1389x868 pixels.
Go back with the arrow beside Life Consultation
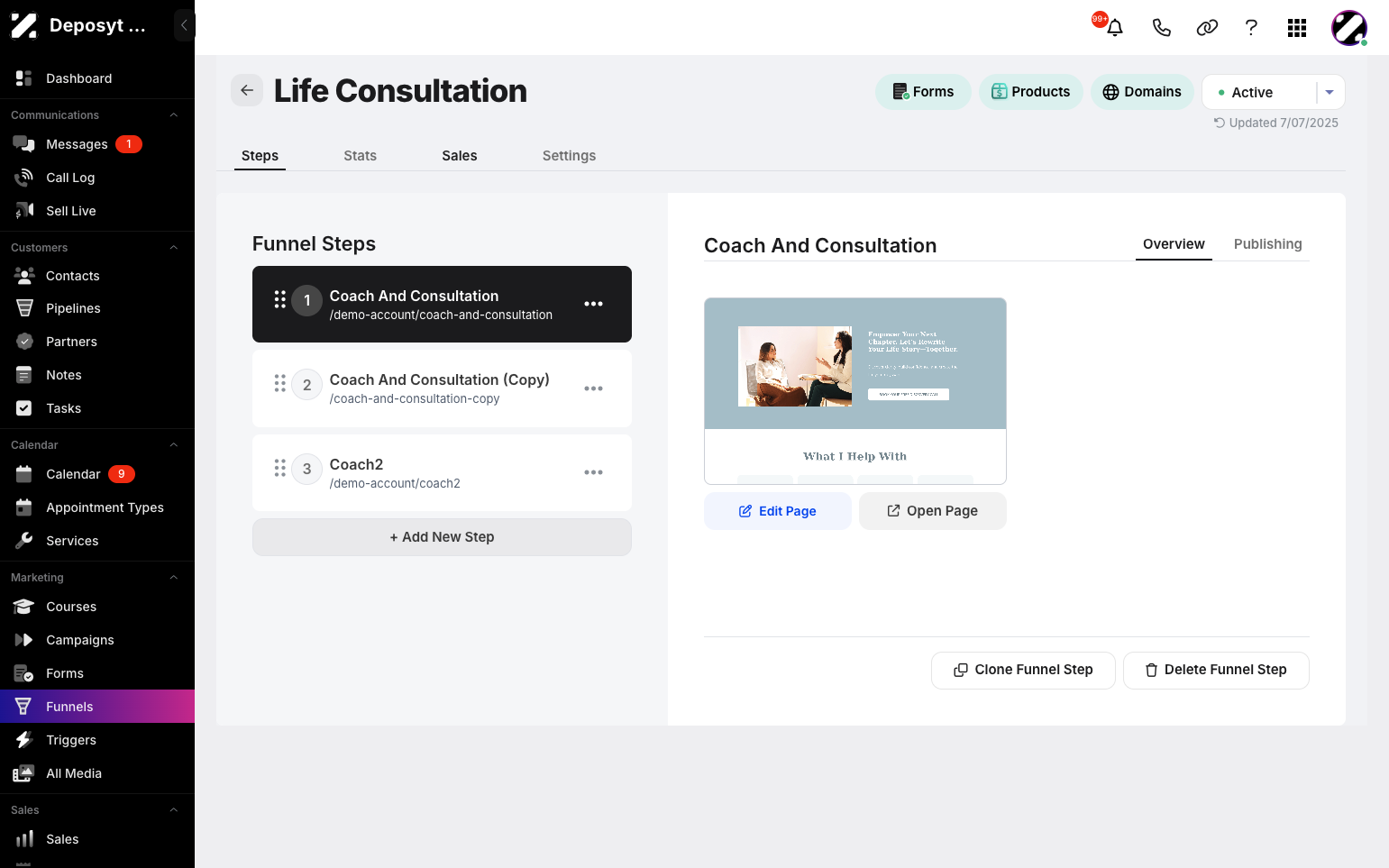247,90
